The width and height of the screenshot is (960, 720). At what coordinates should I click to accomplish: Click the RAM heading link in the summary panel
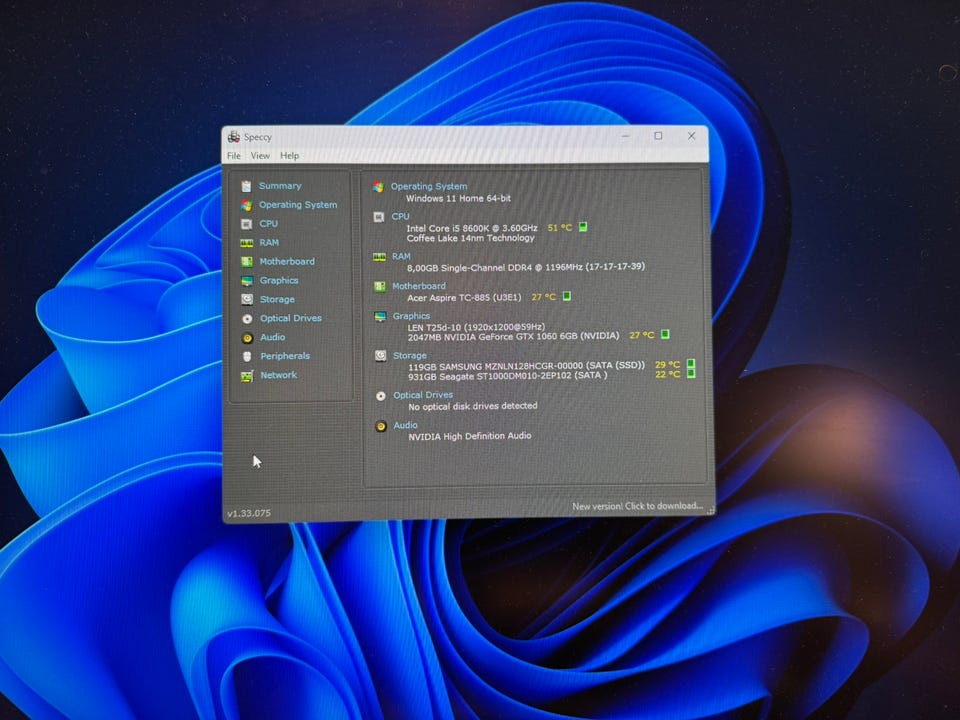401,256
